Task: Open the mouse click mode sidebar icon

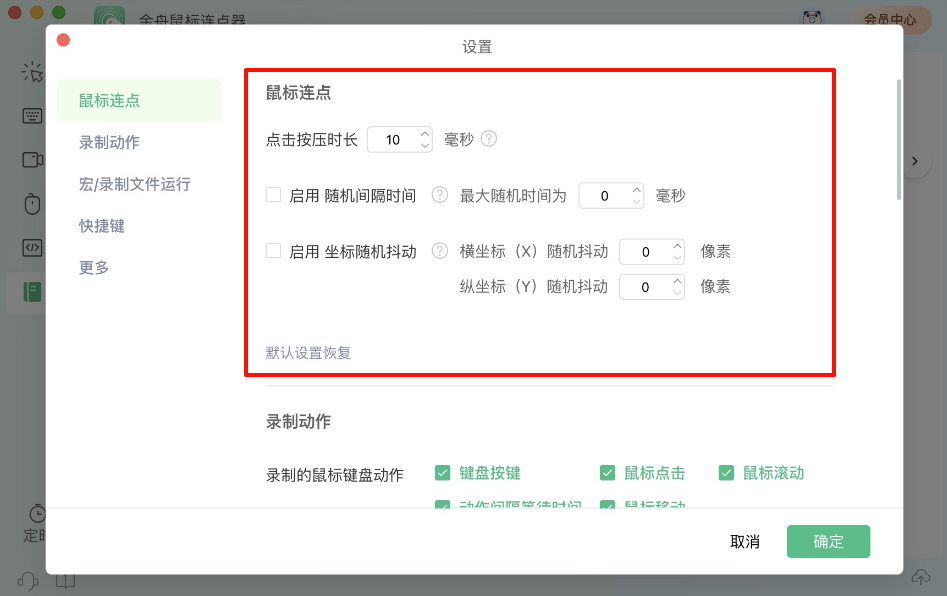Action: click(32, 72)
